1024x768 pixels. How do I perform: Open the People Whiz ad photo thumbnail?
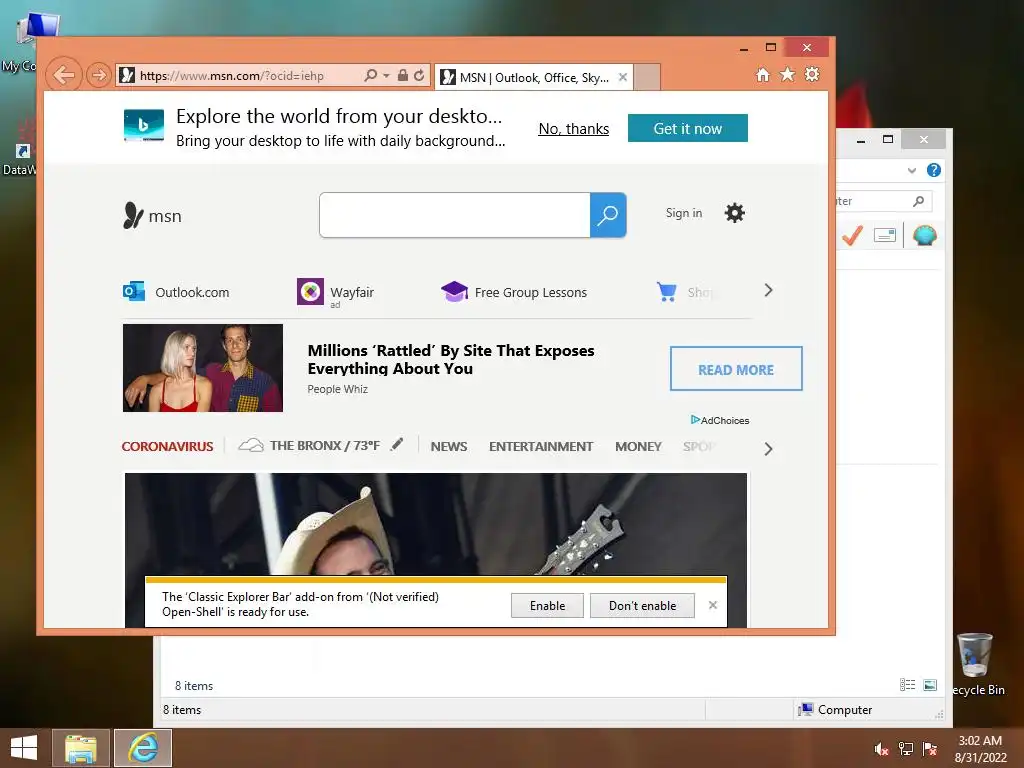tap(202, 368)
